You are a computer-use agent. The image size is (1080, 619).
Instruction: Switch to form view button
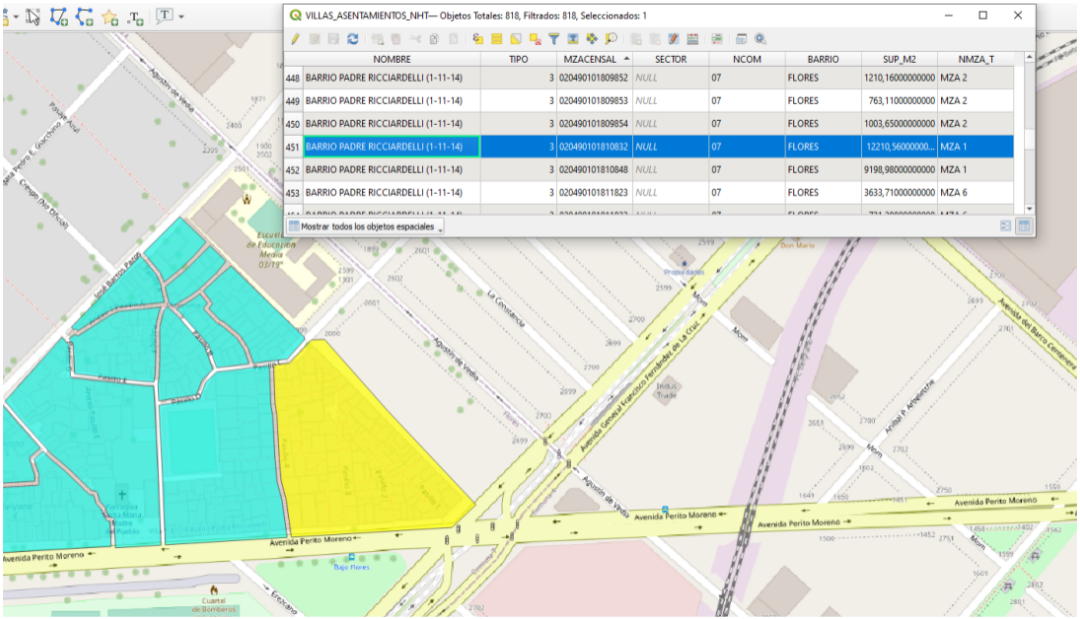click(x=1006, y=226)
